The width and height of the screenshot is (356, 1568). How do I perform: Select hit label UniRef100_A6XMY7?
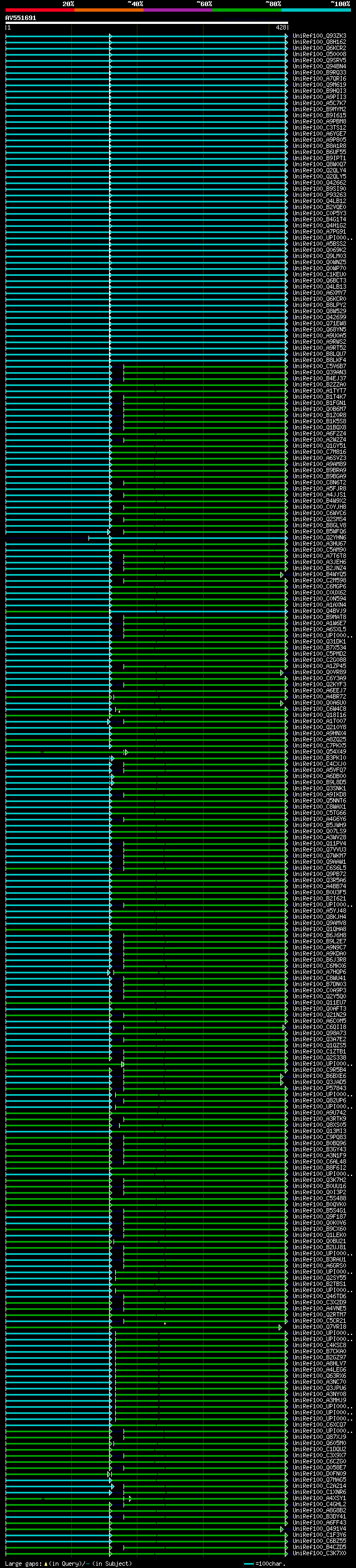(x=319, y=293)
